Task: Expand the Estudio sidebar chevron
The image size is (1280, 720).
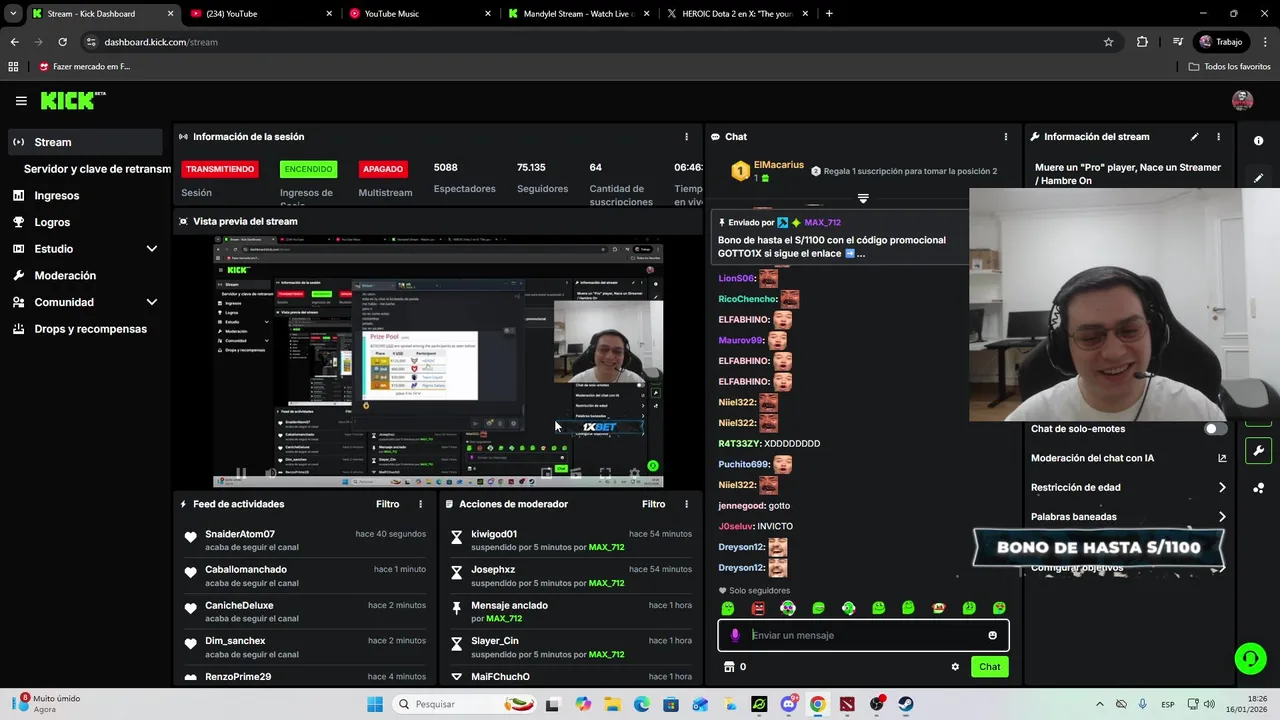Action: [x=152, y=249]
